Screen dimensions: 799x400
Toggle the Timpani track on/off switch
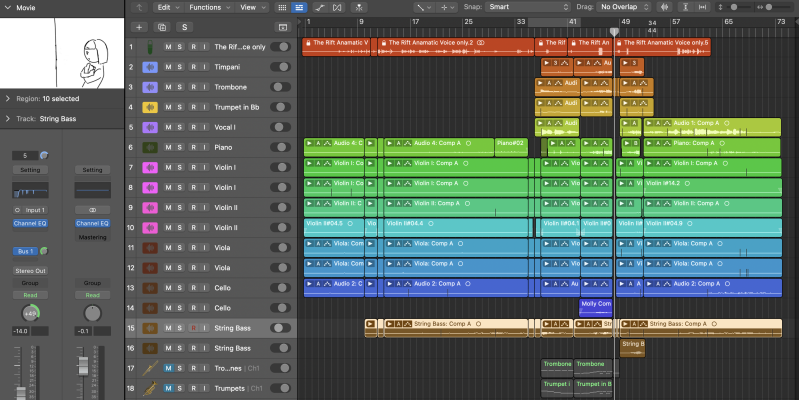(281, 67)
